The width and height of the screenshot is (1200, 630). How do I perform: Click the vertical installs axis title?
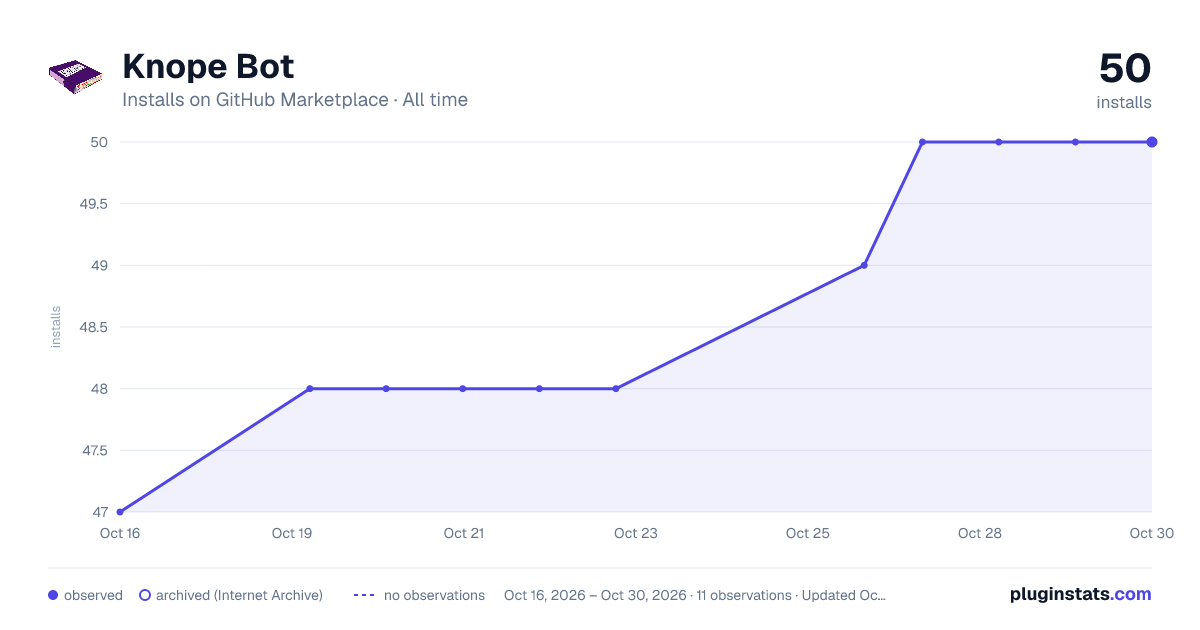pos(56,327)
